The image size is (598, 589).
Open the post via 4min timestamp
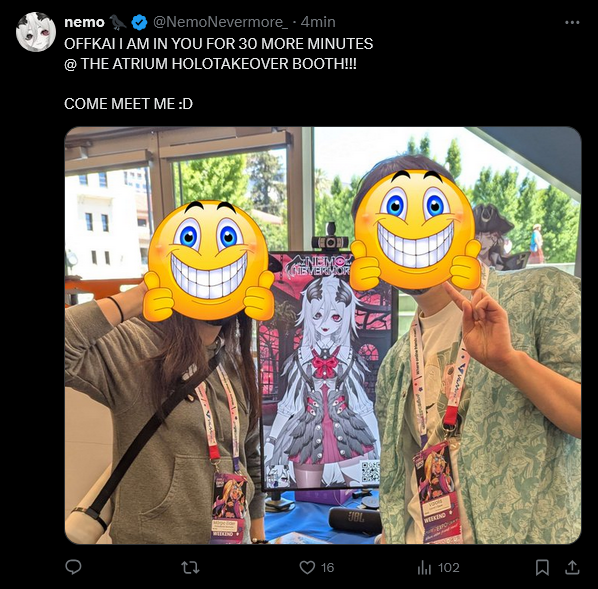click(x=318, y=22)
